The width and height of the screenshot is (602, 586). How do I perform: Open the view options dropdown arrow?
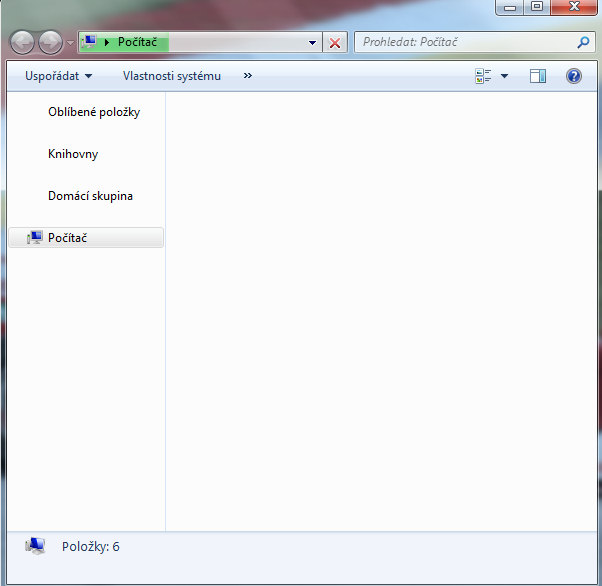504,76
